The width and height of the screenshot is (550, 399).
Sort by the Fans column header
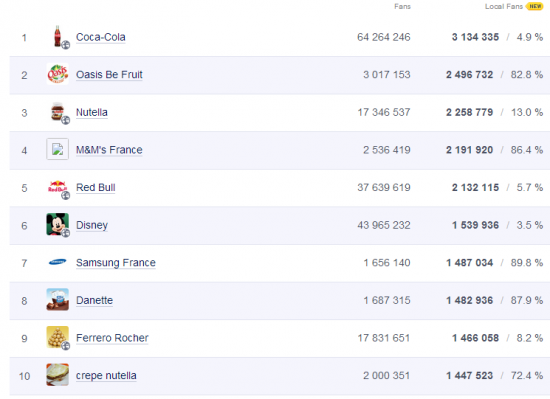(x=402, y=7)
